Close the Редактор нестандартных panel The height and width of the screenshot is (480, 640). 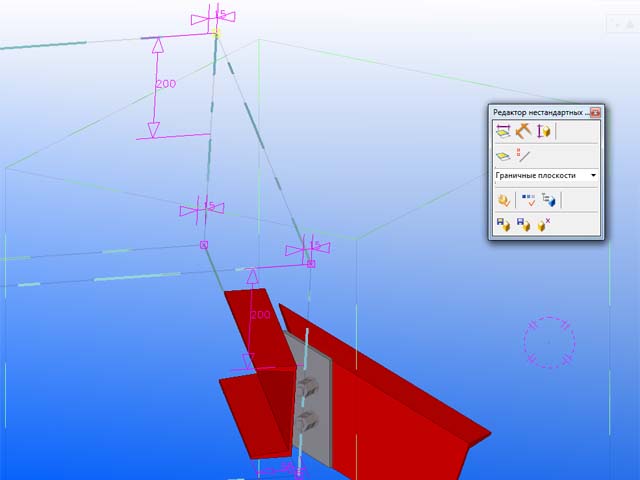coord(595,112)
